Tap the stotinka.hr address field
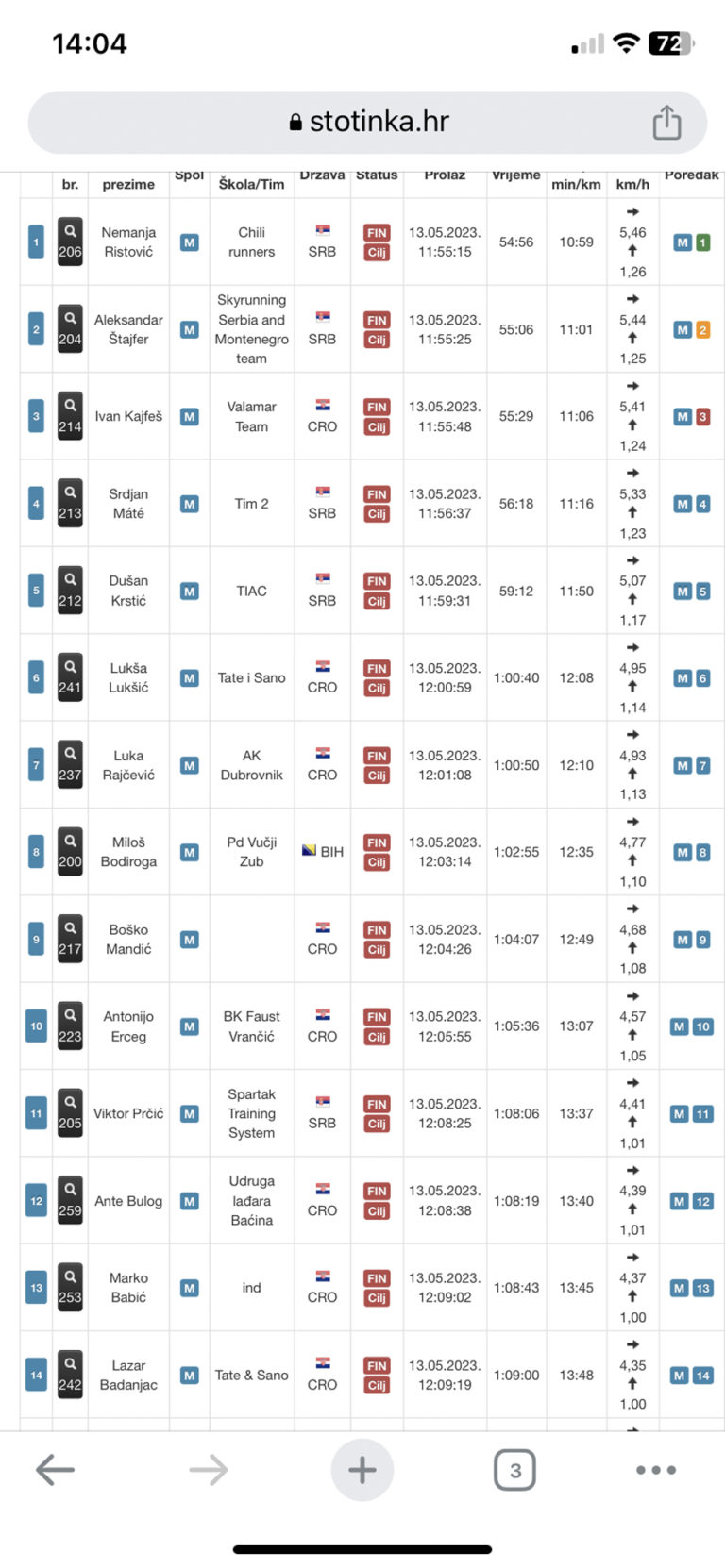 click(x=367, y=123)
